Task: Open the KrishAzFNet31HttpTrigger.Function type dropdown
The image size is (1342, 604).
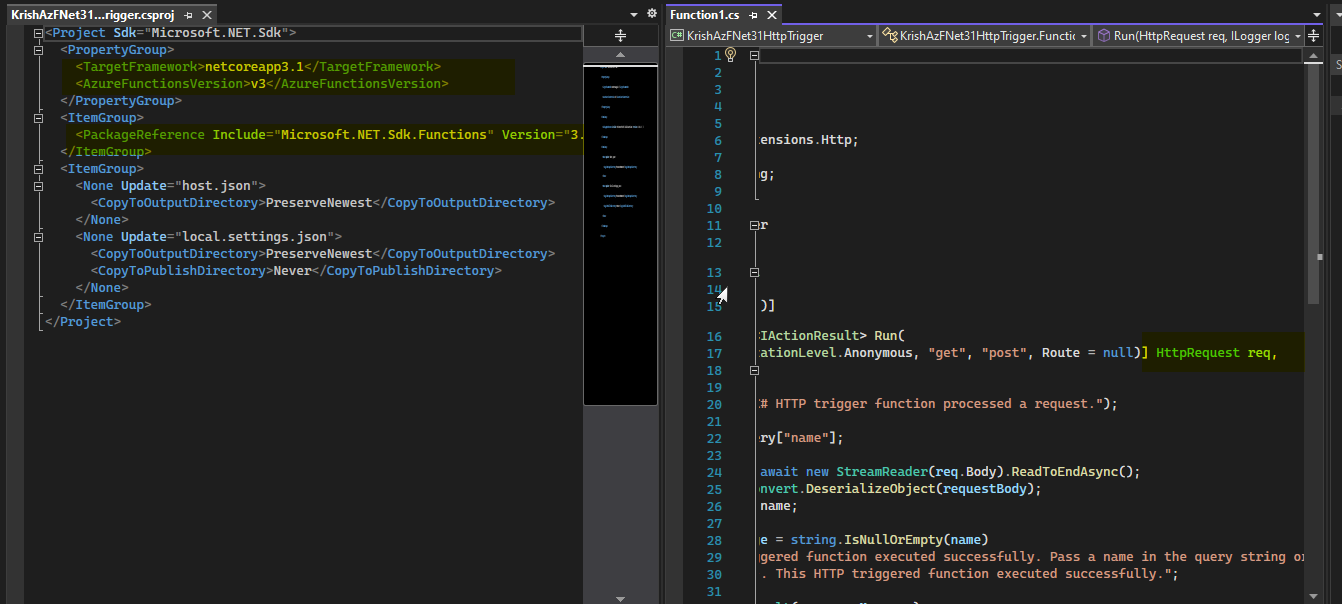Action: click(984, 36)
